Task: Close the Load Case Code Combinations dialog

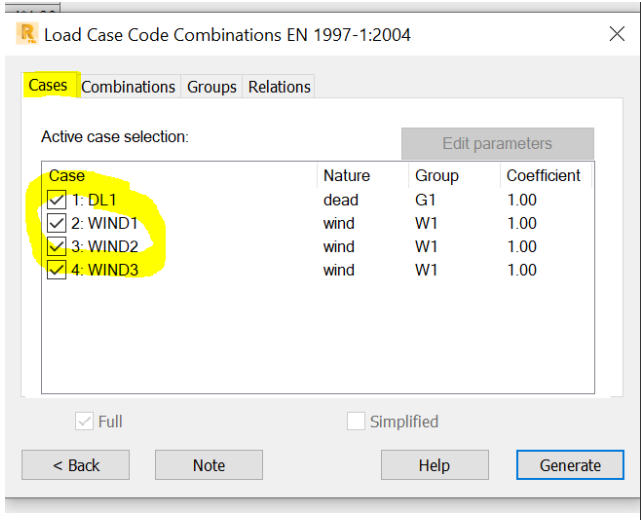Action: [617, 34]
